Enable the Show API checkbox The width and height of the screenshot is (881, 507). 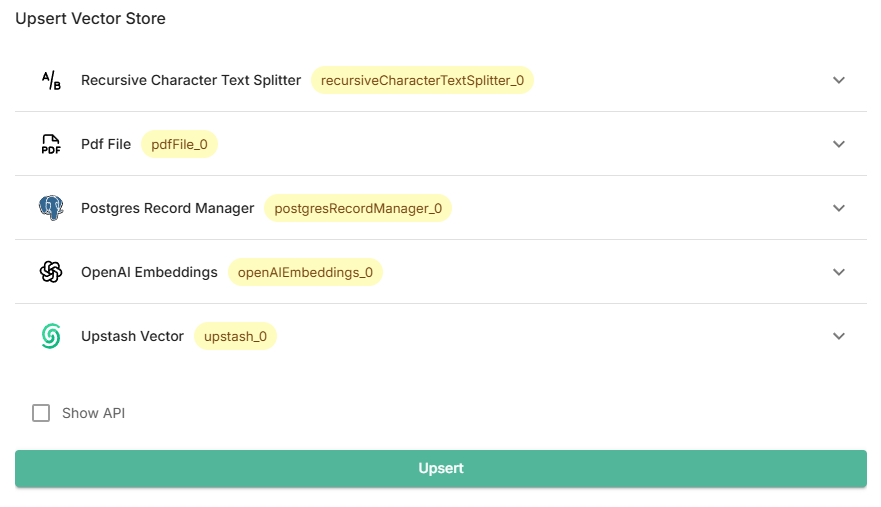[41, 413]
